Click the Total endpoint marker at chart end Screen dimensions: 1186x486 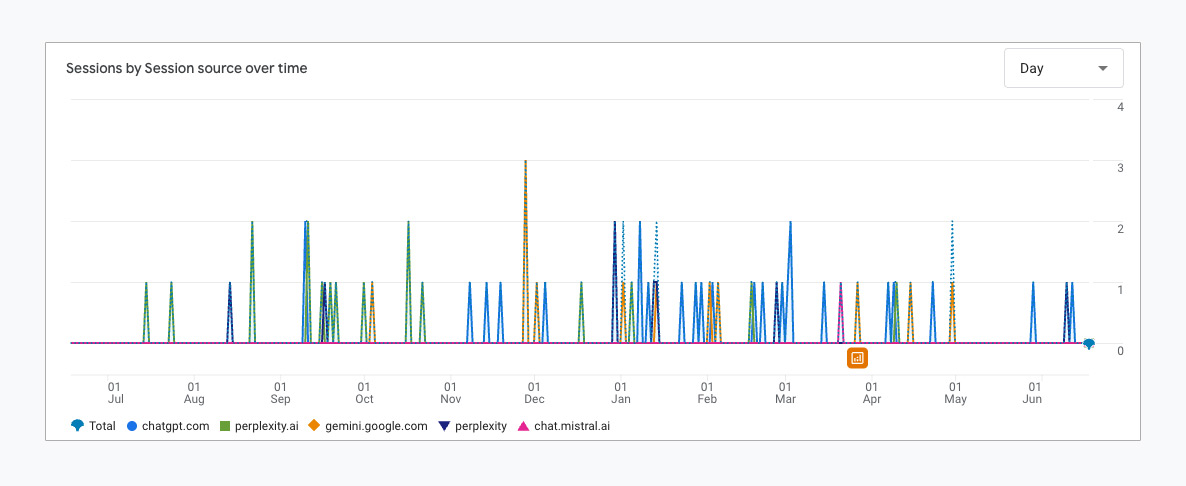1088,344
